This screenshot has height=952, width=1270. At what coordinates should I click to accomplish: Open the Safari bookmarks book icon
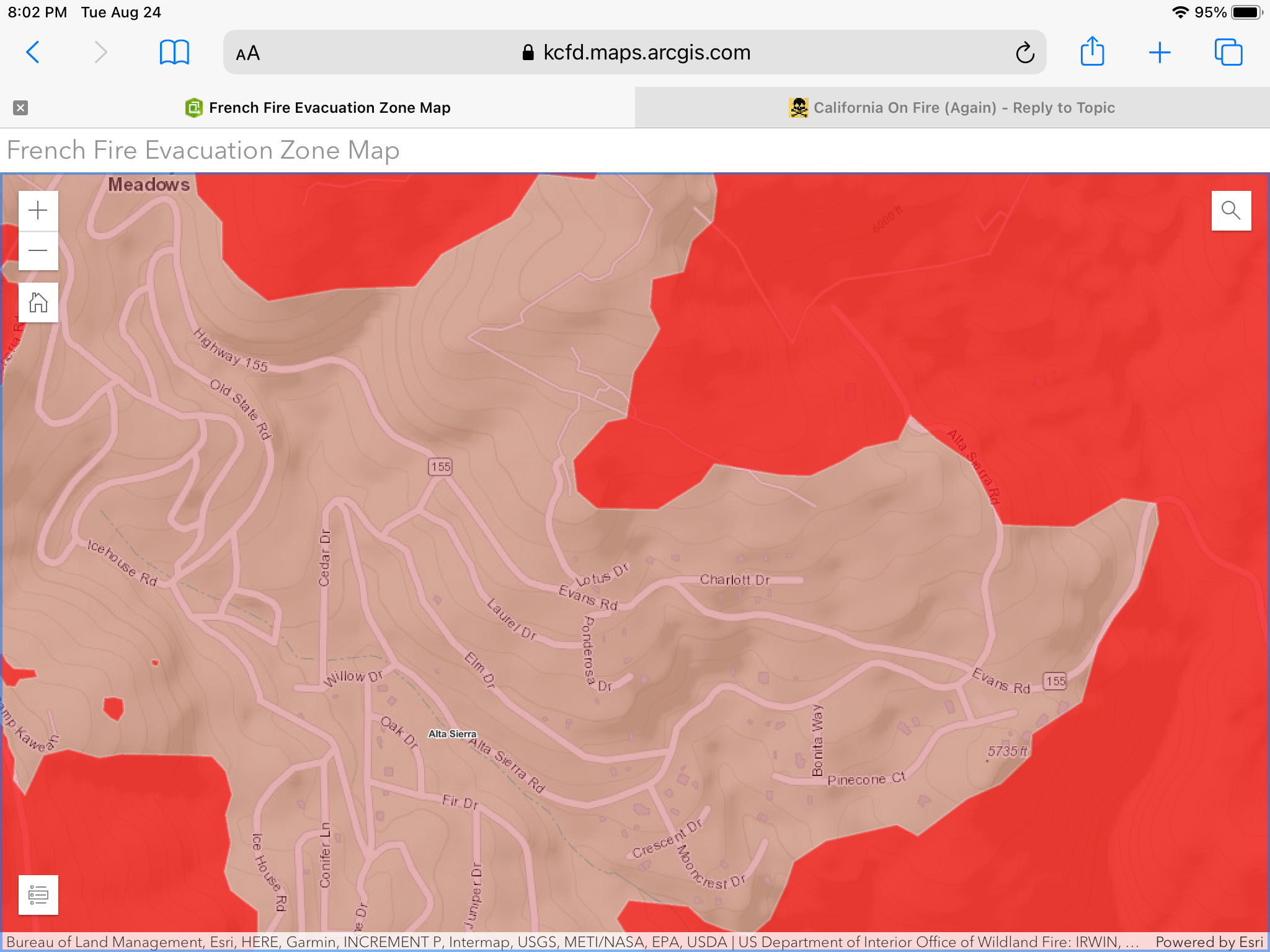(x=174, y=53)
